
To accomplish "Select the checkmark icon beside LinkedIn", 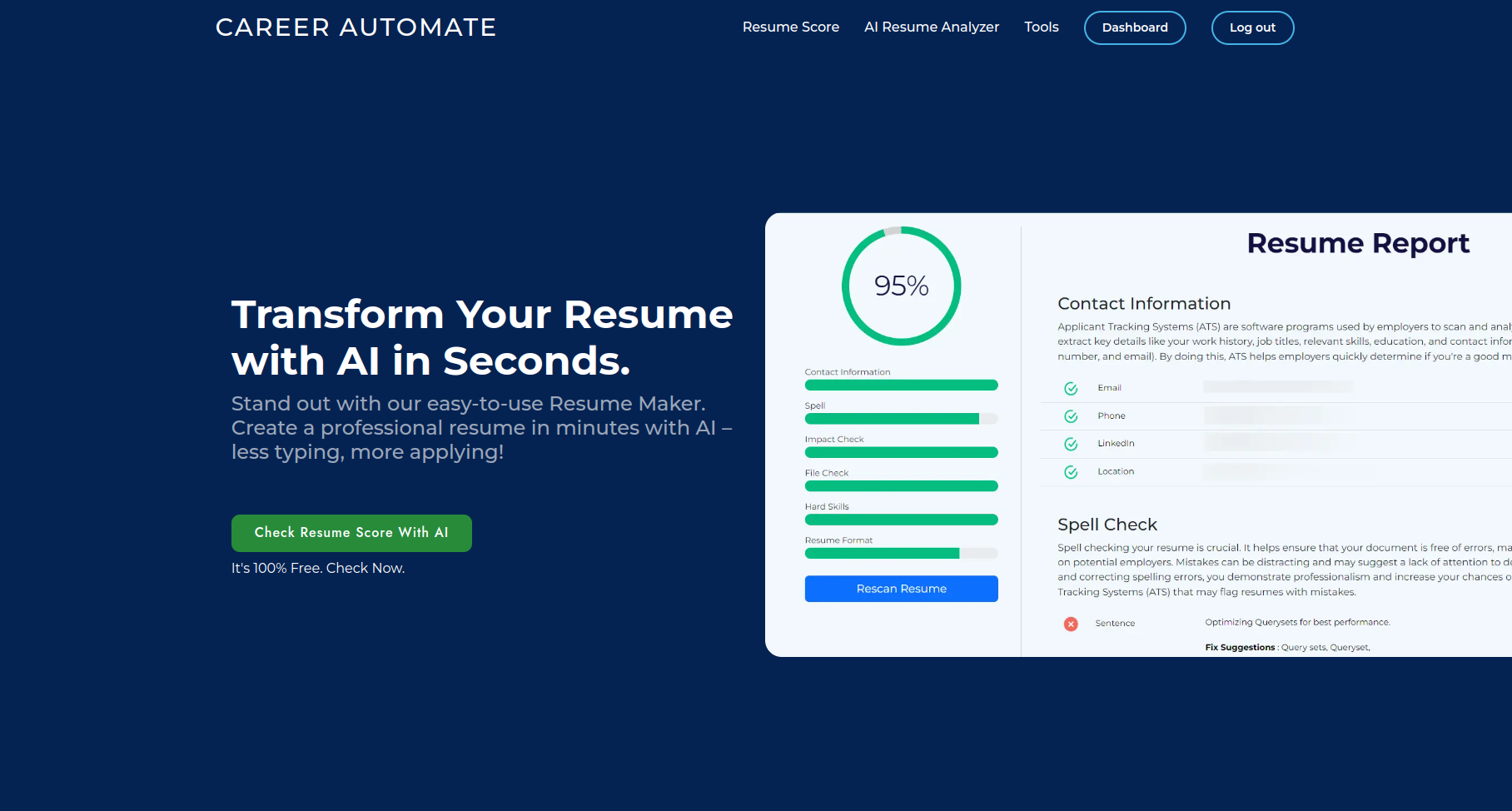I will tap(1071, 443).
